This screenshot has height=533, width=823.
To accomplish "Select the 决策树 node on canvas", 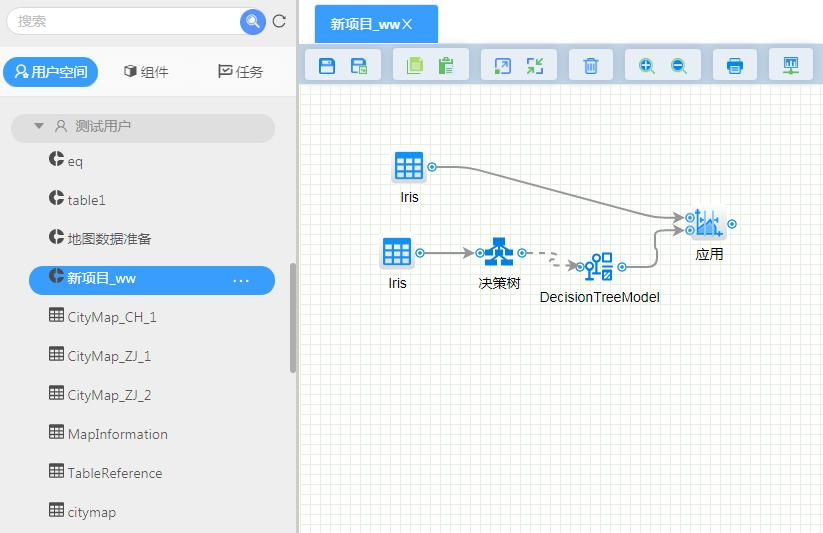I will click(x=498, y=253).
